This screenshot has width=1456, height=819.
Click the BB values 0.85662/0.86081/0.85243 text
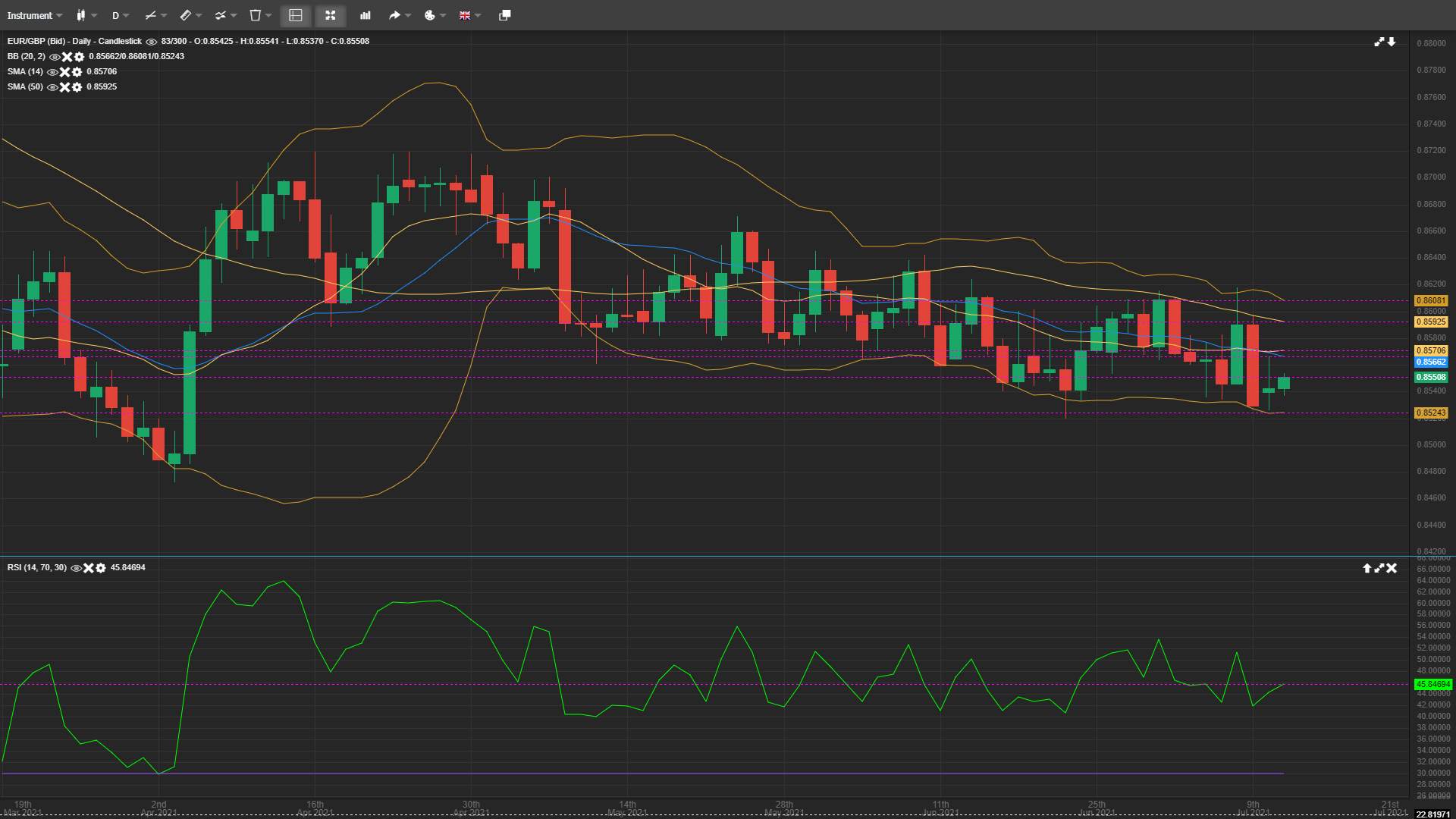[136, 57]
